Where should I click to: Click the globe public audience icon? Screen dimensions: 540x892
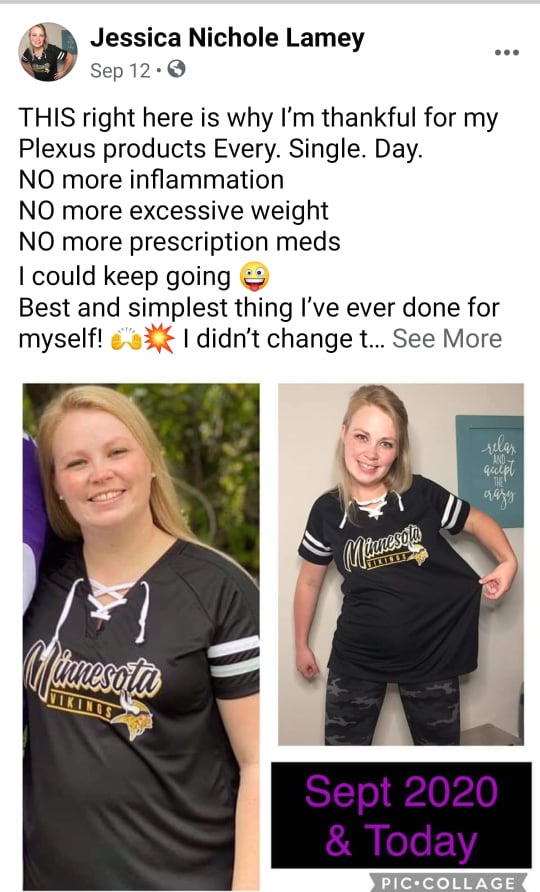coord(176,69)
